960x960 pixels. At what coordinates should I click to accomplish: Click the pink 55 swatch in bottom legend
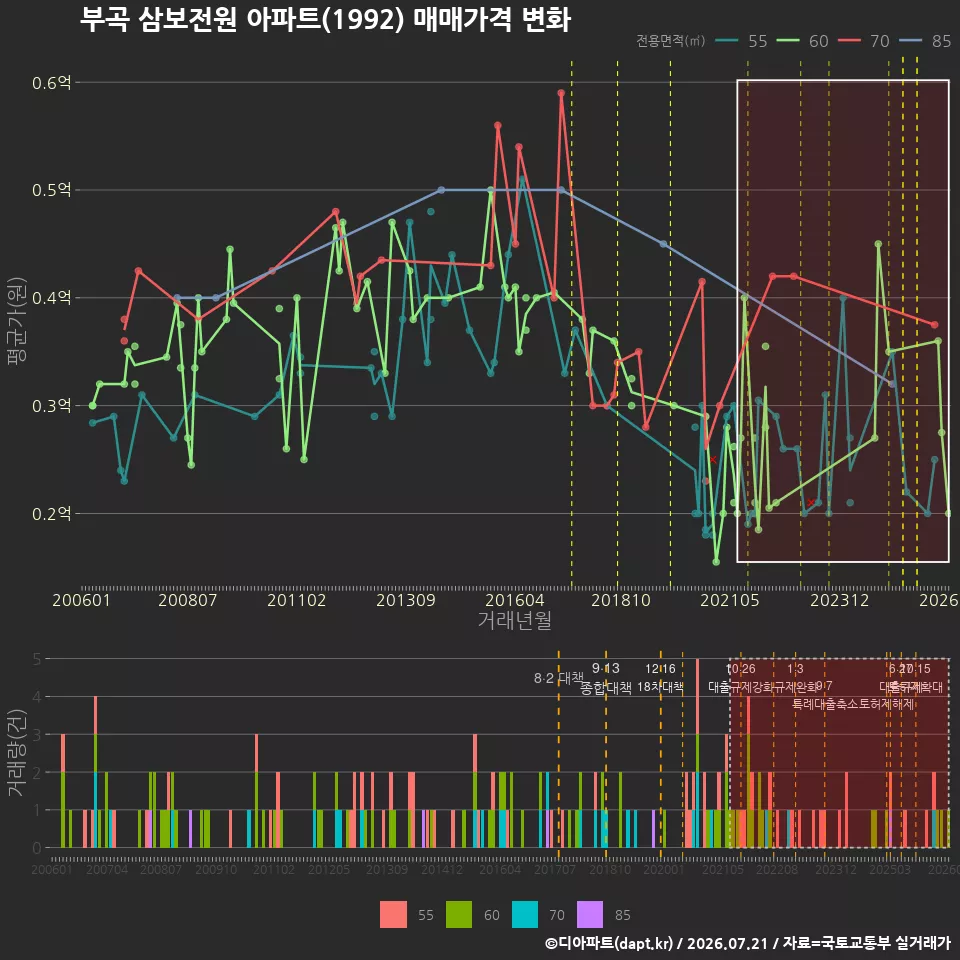pyautogui.click(x=393, y=915)
